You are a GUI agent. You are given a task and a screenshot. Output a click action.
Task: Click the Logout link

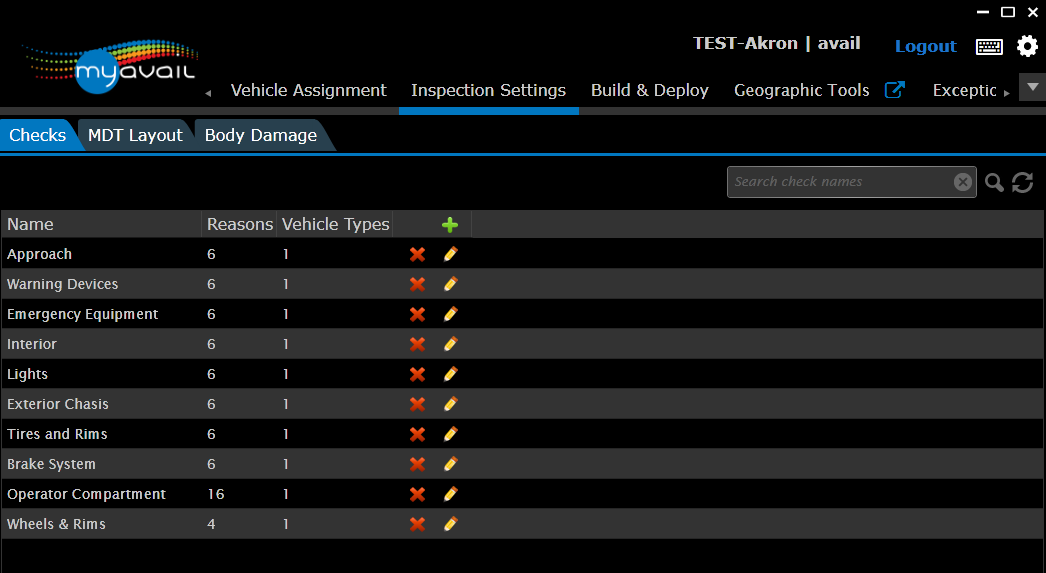pyautogui.click(x=925, y=46)
